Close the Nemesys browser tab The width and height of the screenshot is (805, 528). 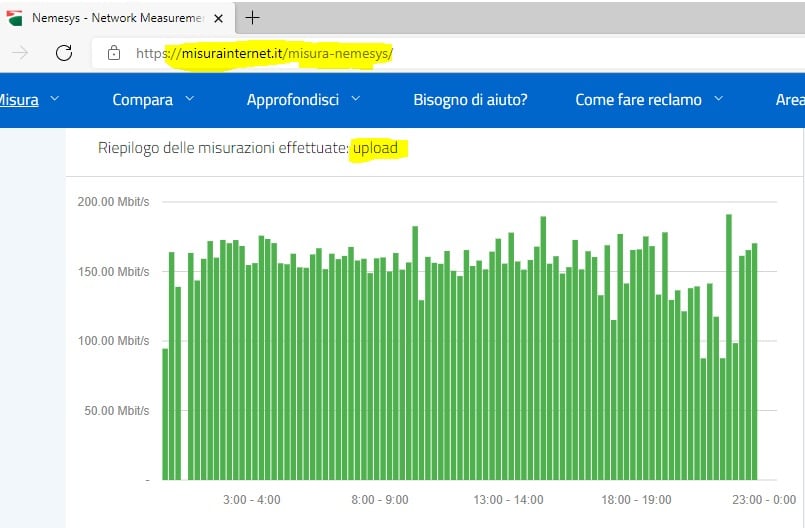tap(221, 18)
